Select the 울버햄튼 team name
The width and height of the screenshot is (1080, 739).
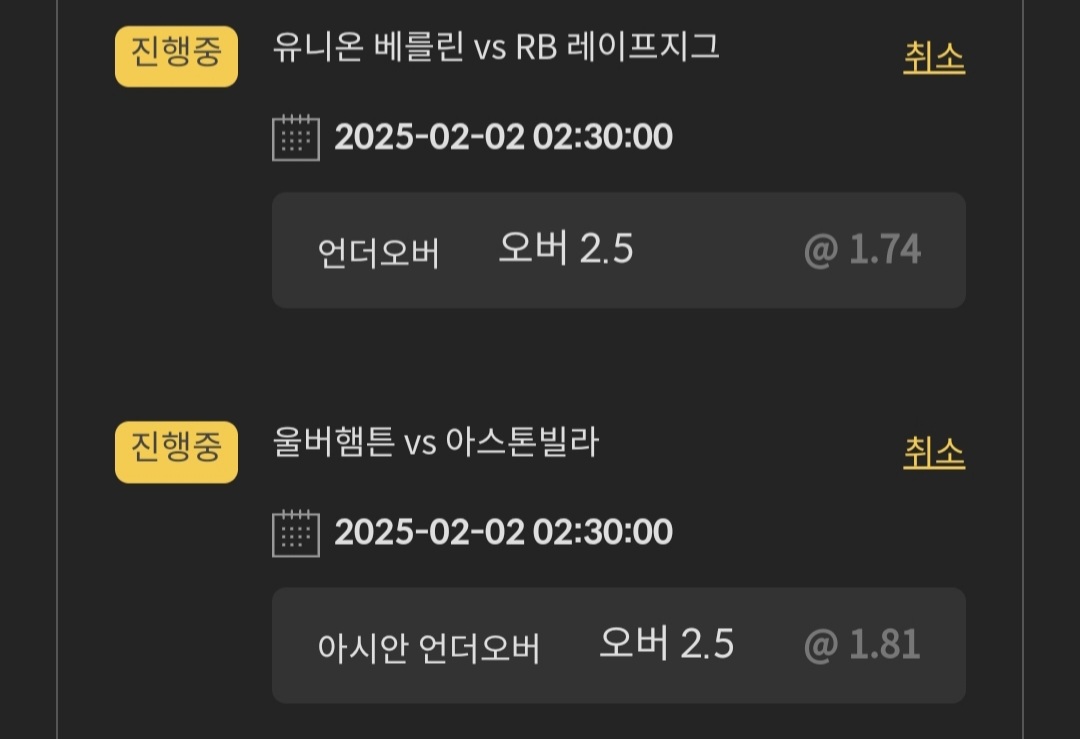pos(333,442)
